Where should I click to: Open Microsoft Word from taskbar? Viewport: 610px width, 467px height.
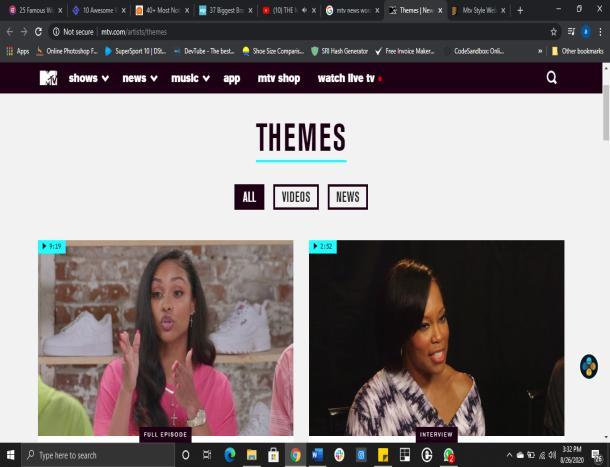317,455
